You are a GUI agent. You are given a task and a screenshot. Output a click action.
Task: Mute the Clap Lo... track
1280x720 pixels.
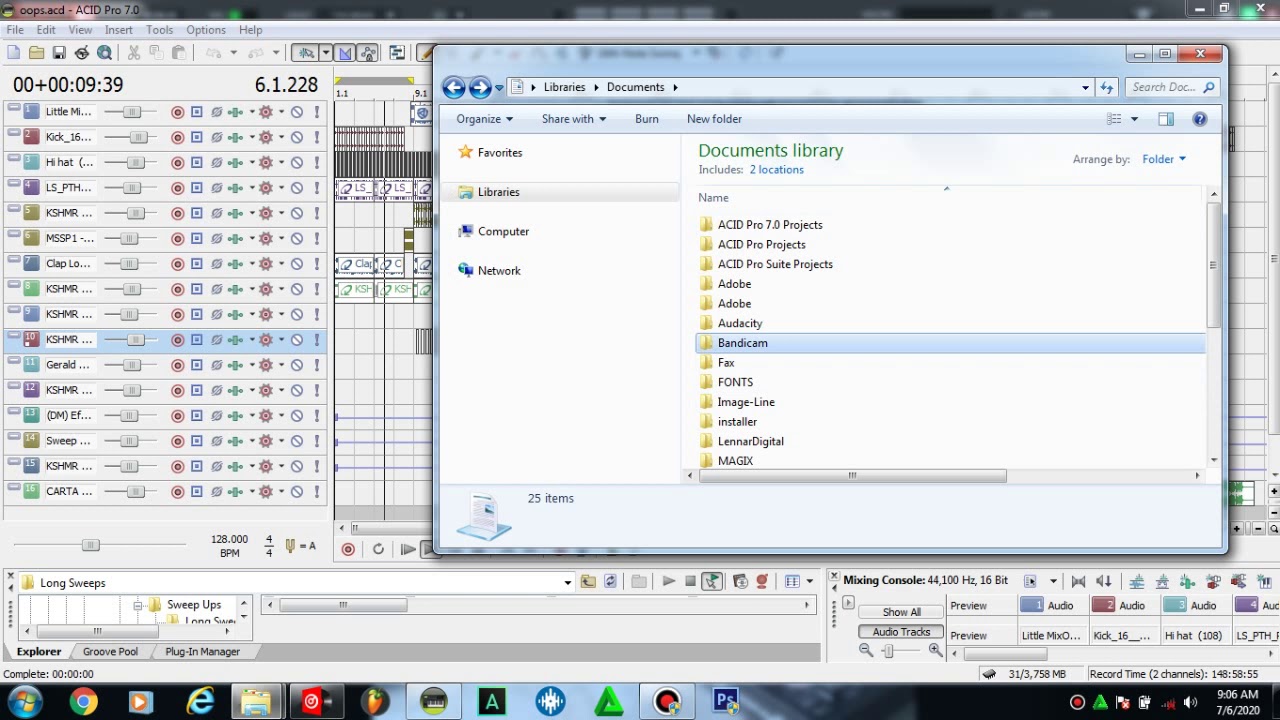[x=297, y=263]
